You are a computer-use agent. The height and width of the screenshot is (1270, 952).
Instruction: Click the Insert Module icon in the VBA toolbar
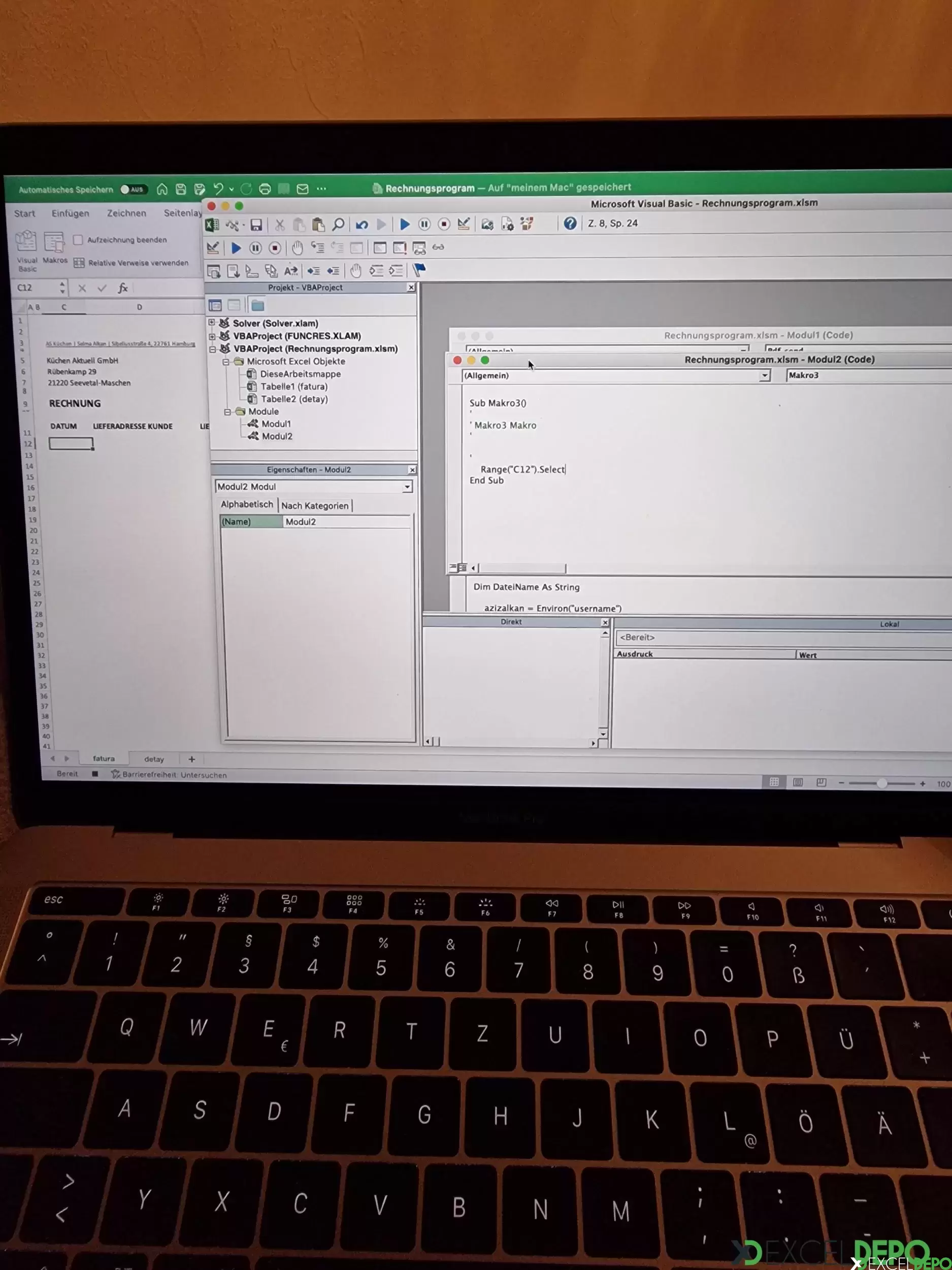pyautogui.click(x=233, y=225)
